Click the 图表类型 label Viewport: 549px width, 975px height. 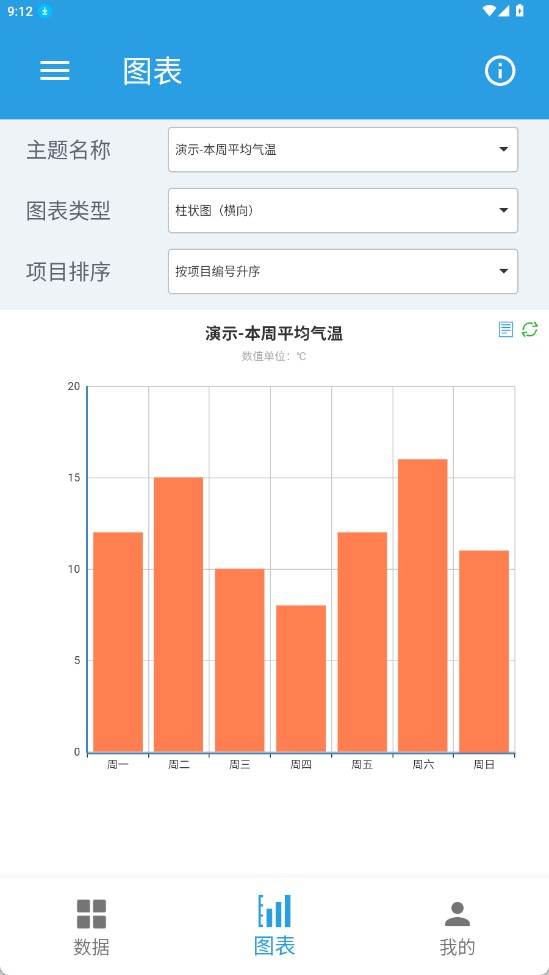(68, 211)
